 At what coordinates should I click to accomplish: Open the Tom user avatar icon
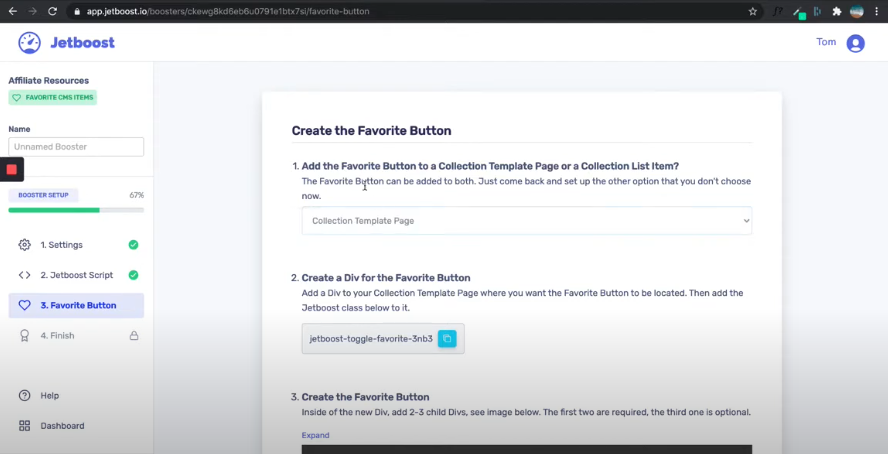(x=855, y=43)
